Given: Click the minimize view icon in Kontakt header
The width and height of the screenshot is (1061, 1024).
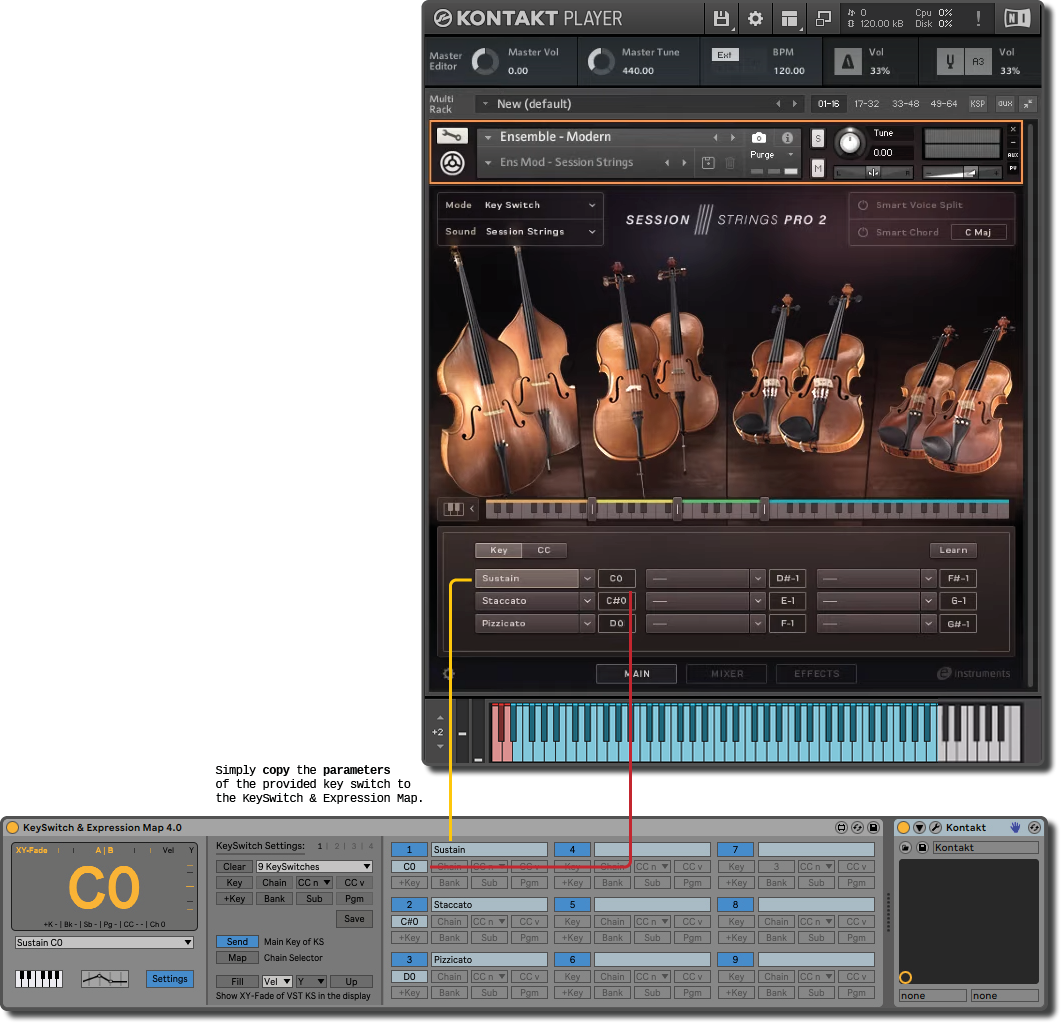Looking at the screenshot, I should coord(823,19).
